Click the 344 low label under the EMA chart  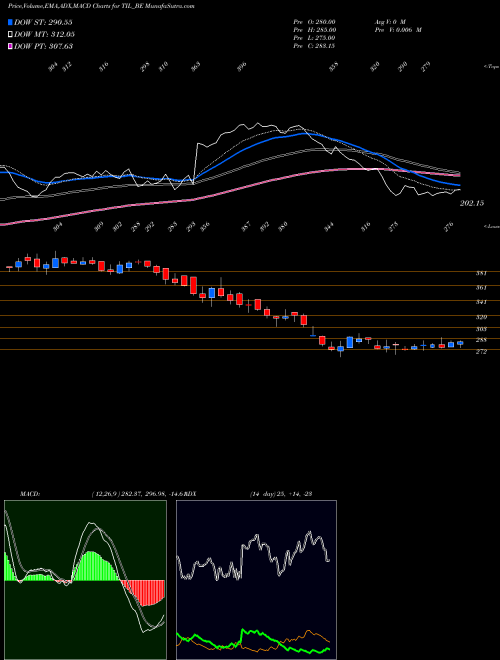[x=329, y=227]
